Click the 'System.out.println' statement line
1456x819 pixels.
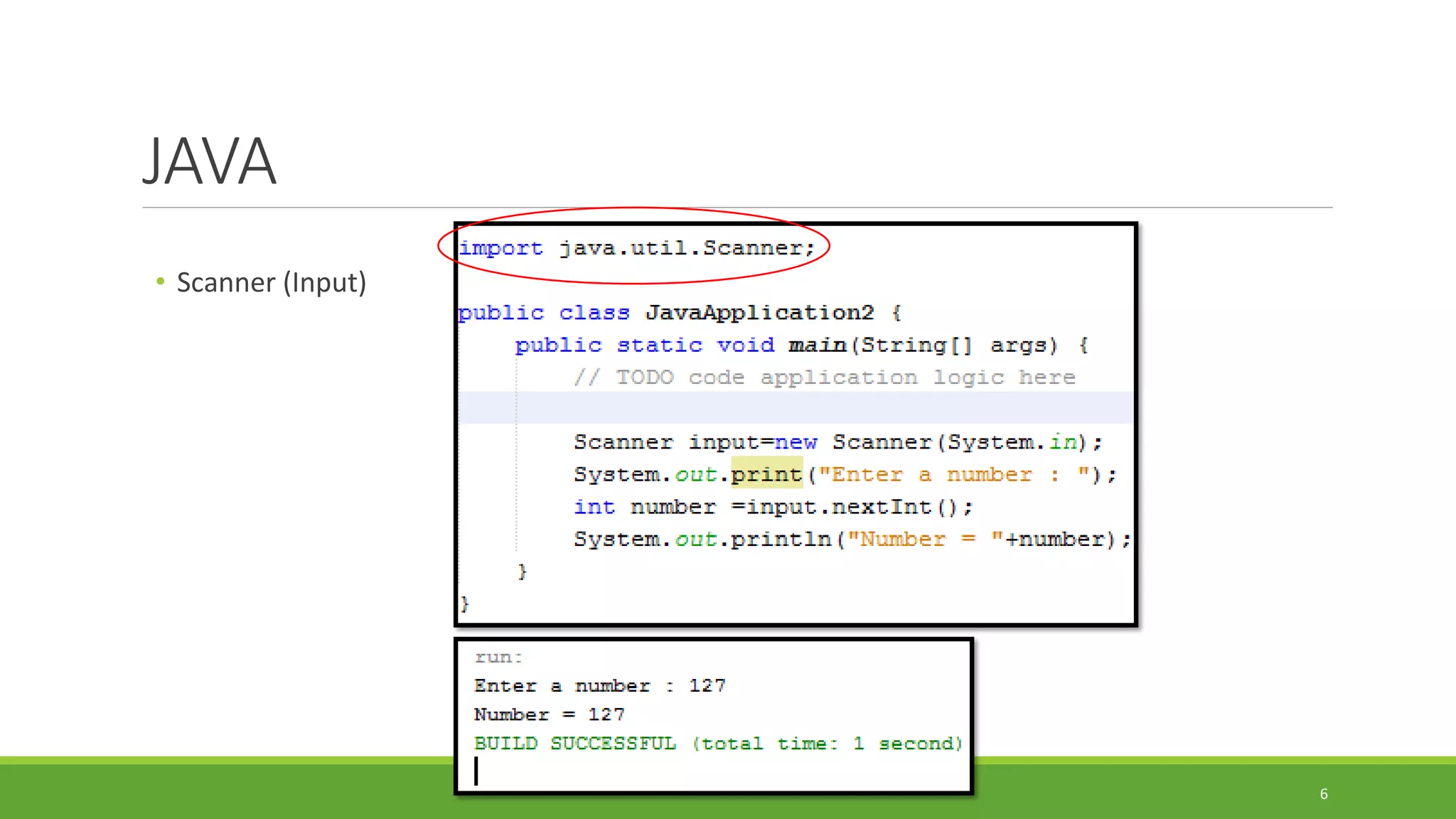[x=852, y=539]
